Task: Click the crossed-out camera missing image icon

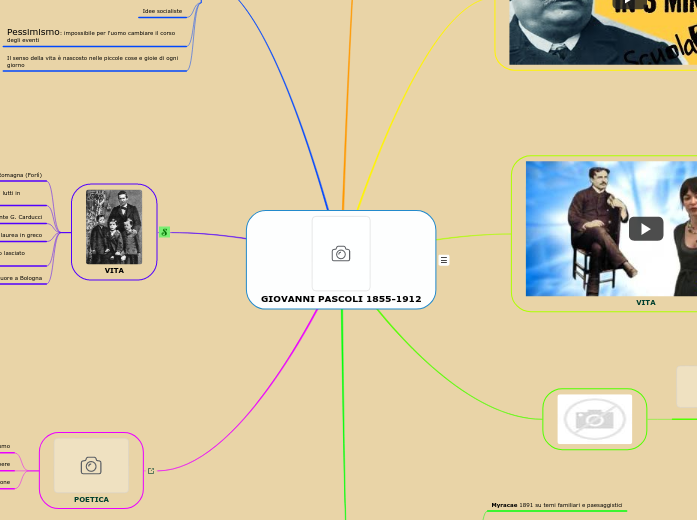Action: click(x=594, y=419)
